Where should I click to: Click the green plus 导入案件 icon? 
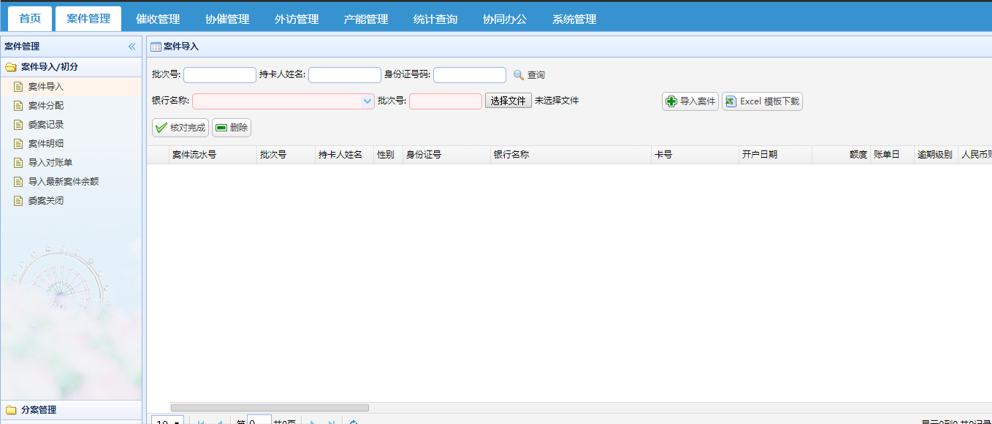coord(671,101)
